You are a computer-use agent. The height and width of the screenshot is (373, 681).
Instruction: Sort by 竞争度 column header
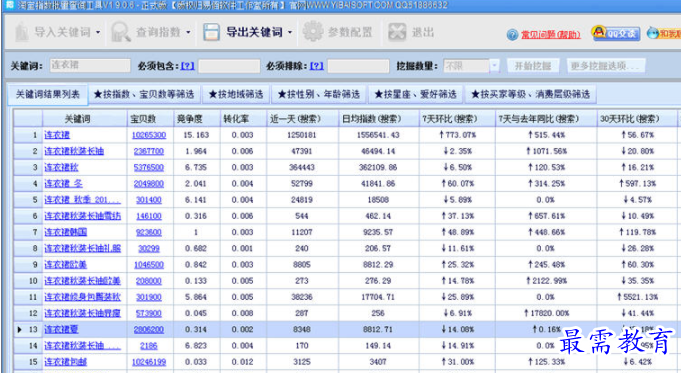197,119
